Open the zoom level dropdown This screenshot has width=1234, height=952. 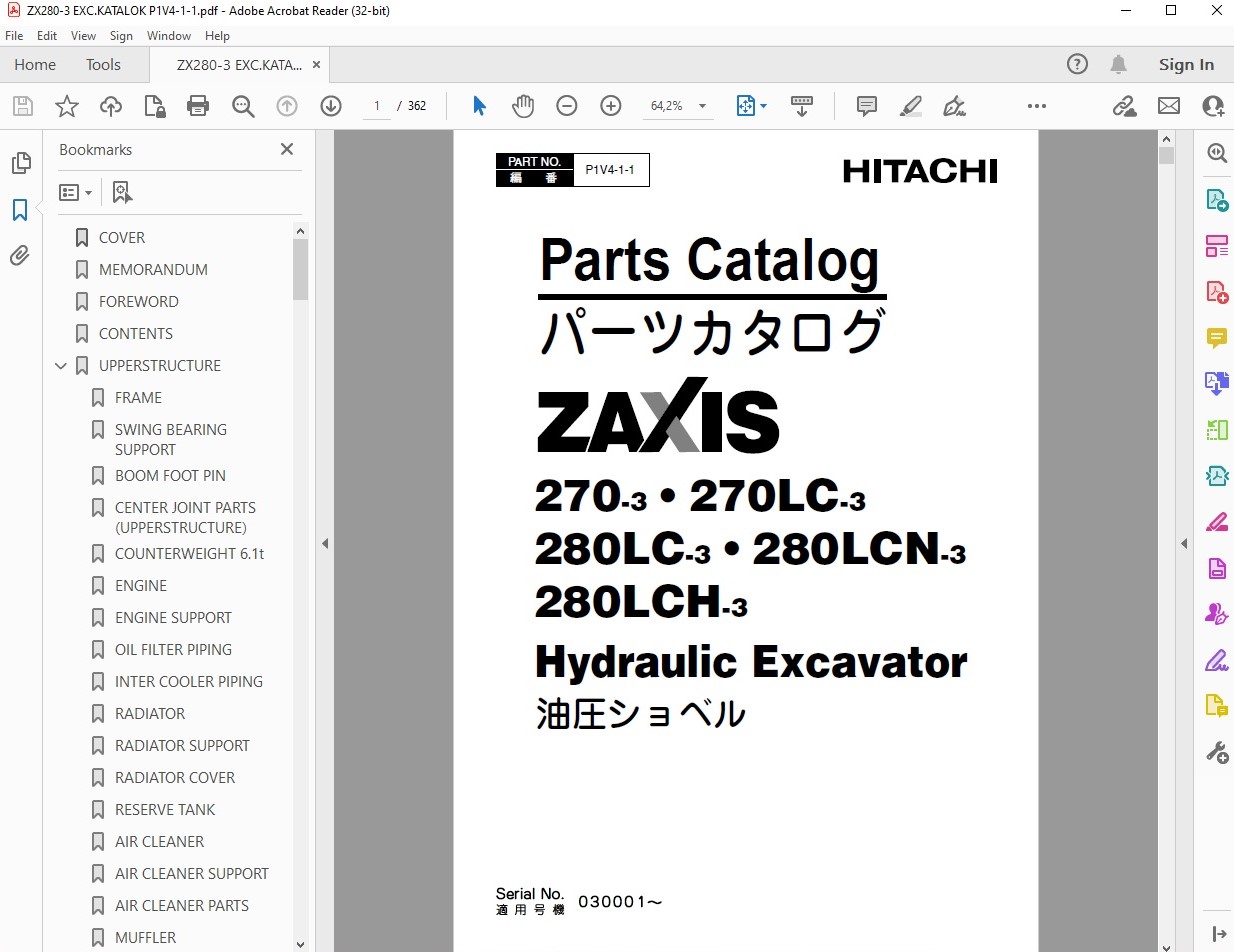click(703, 106)
